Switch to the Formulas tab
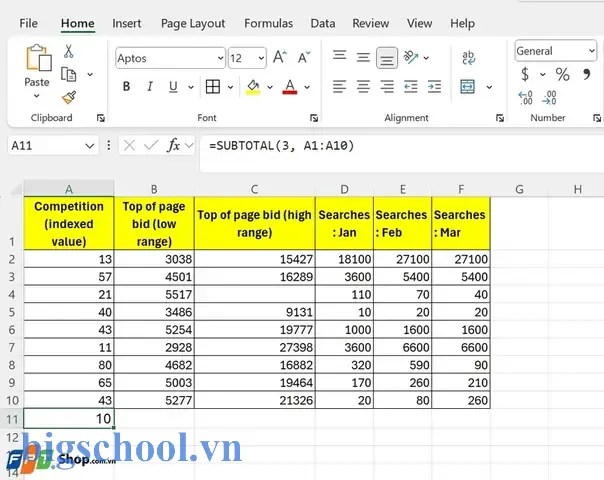 point(268,23)
